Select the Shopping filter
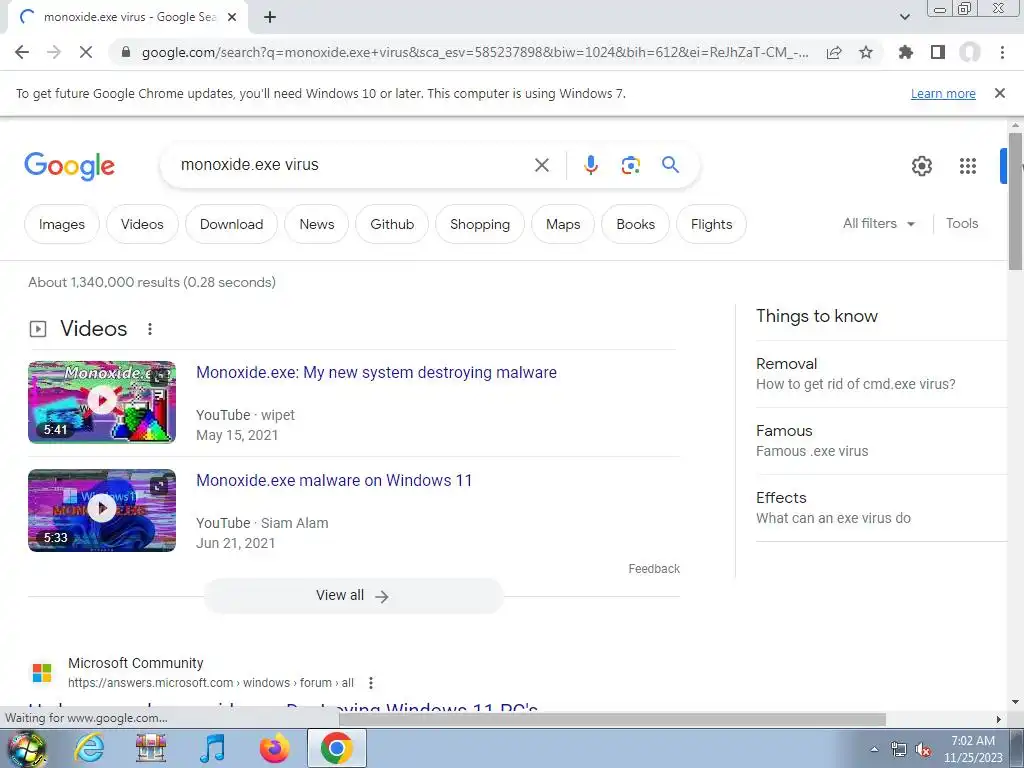 [480, 224]
